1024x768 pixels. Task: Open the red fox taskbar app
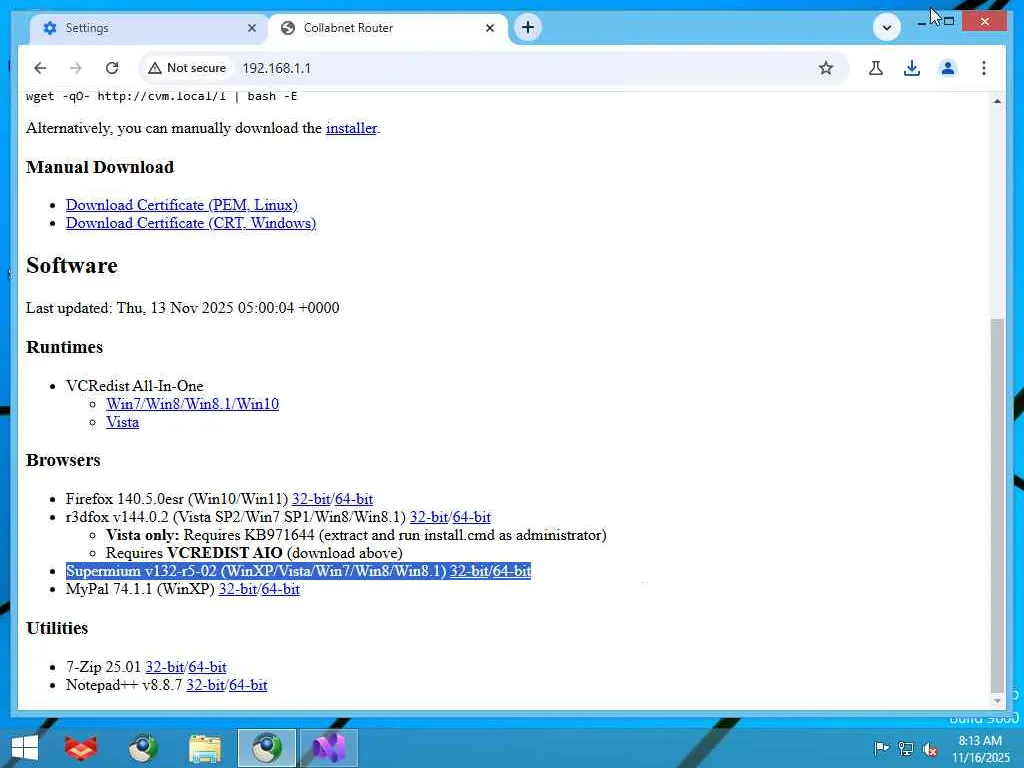[x=81, y=748]
